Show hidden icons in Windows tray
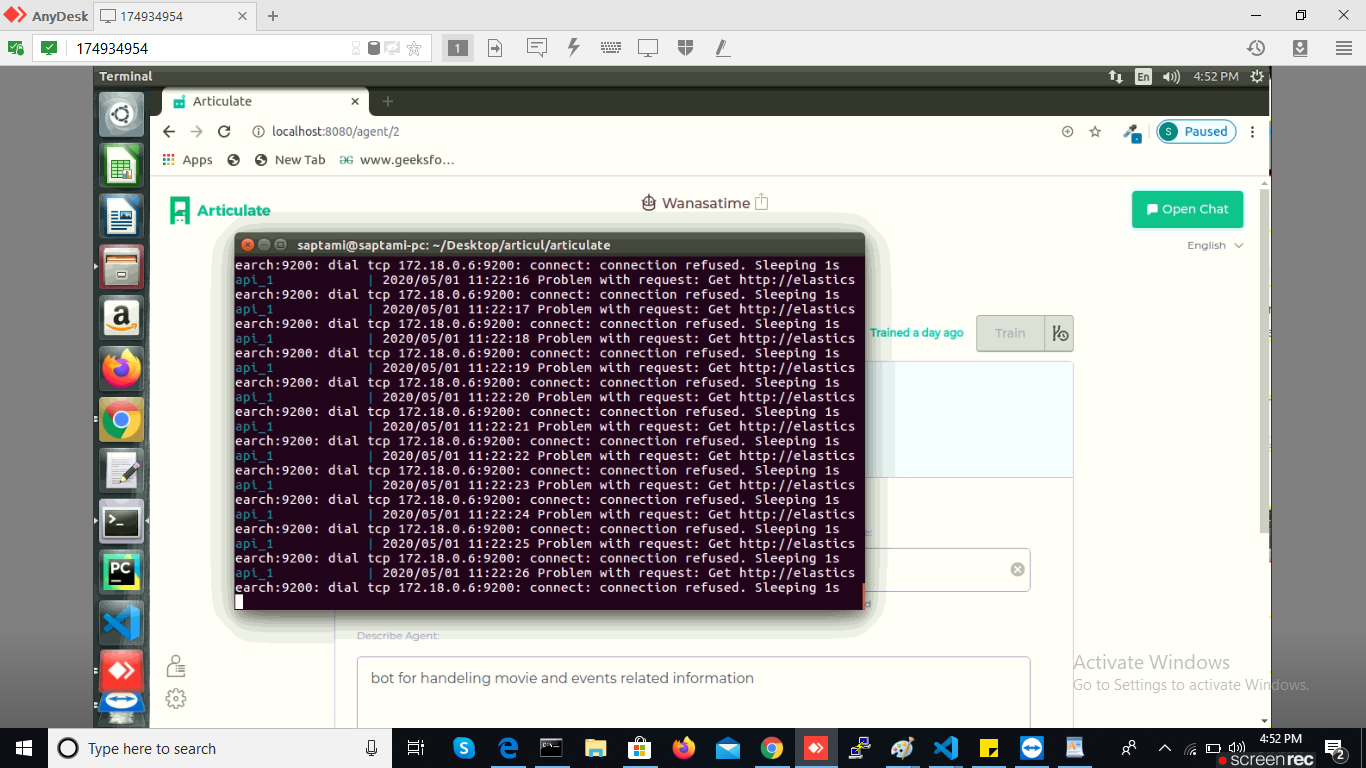Screen dimensions: 1366x768 (x=1164, y=748)
